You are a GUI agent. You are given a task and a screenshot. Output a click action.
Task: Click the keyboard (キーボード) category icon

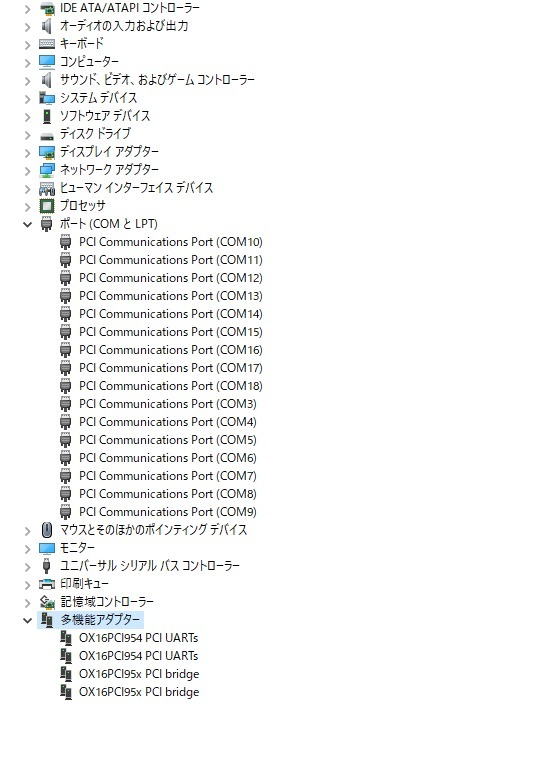(47, 44)
